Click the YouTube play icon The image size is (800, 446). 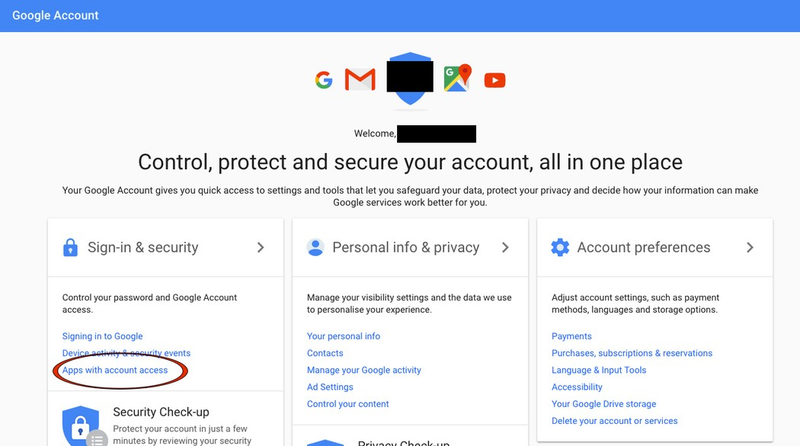[494, 80]
